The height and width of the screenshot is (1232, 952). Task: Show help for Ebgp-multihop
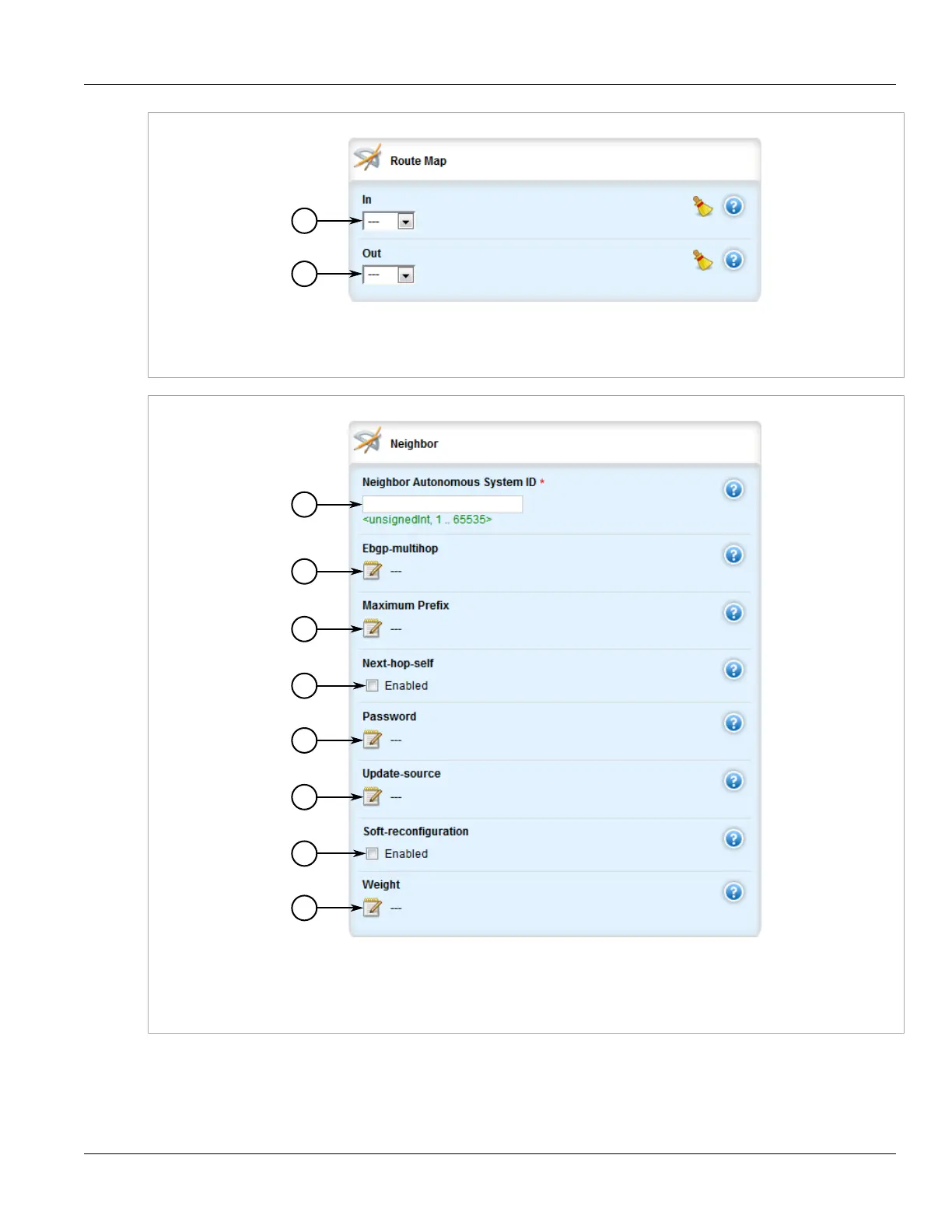733,555
